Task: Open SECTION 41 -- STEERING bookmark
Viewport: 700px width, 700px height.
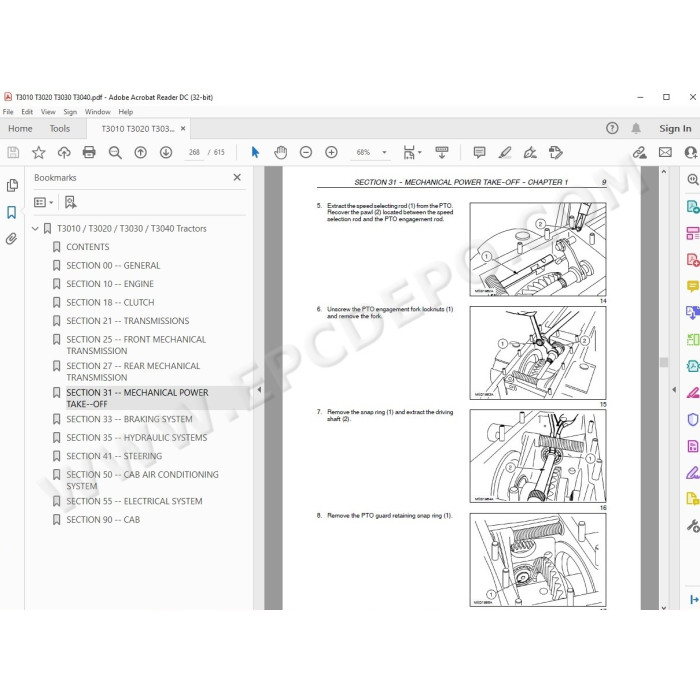Action: point(114,456)
